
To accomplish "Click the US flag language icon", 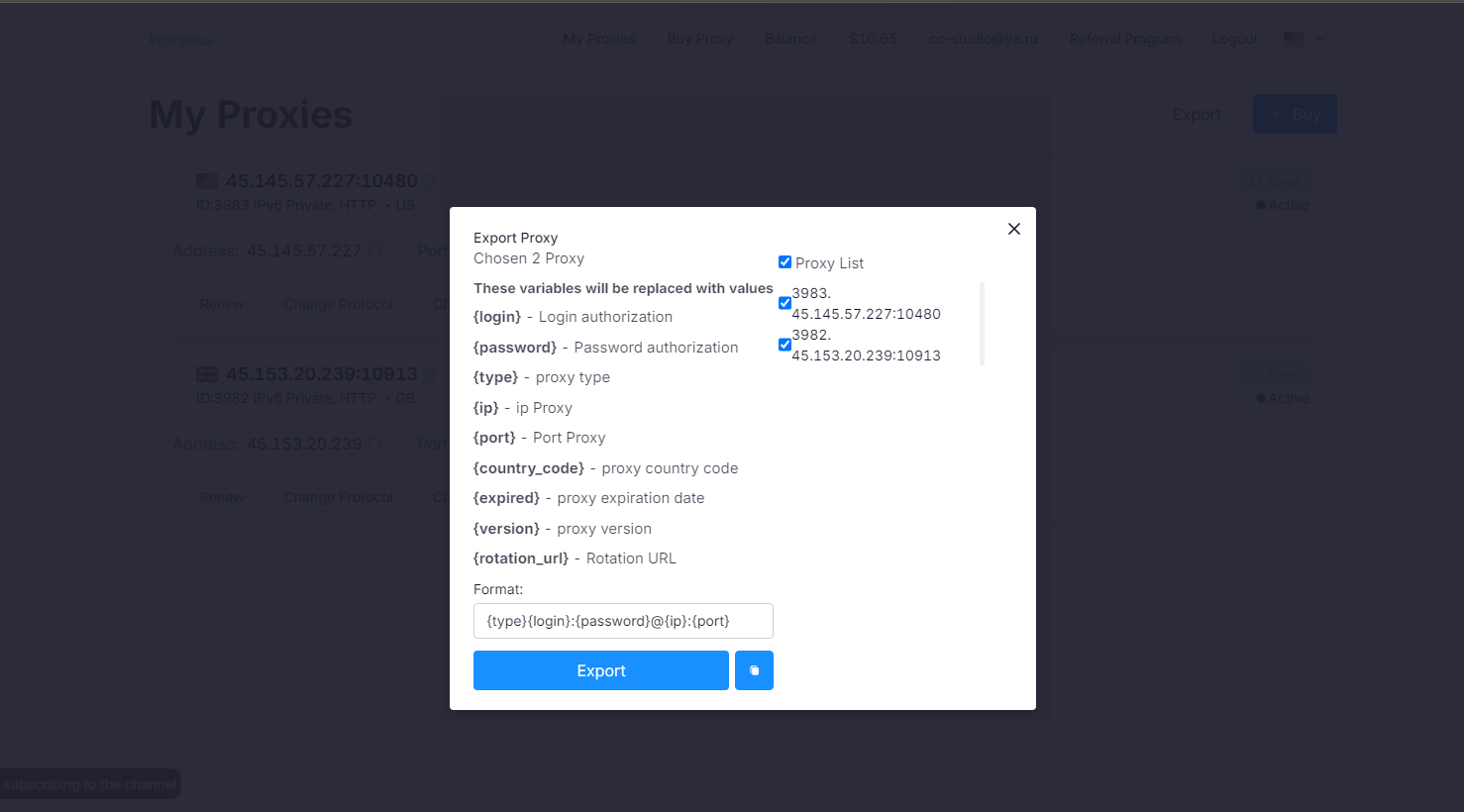I will [1293, 40].
